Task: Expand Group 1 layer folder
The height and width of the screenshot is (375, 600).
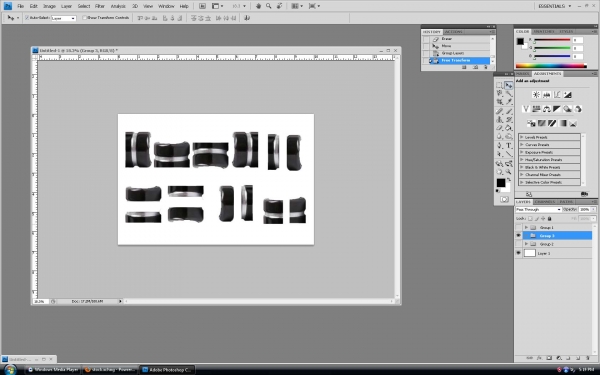Action: 526,227
